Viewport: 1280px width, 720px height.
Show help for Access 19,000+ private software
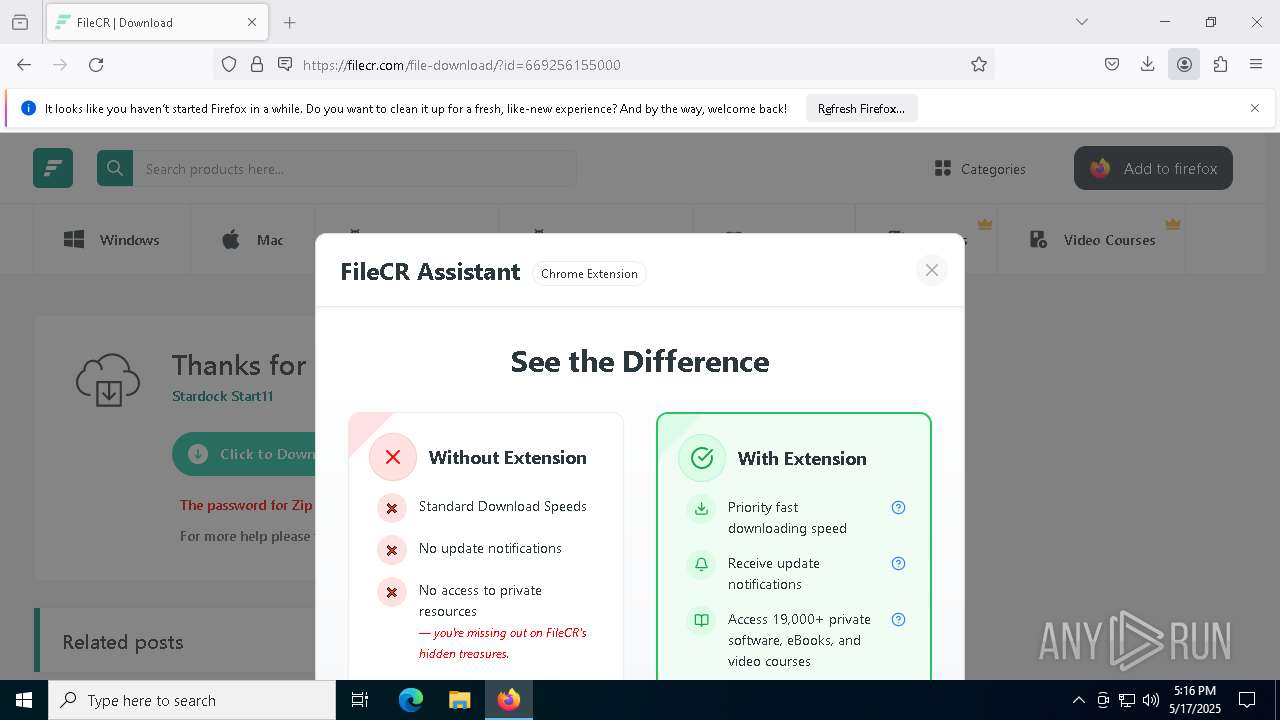(x=898, y=619)
